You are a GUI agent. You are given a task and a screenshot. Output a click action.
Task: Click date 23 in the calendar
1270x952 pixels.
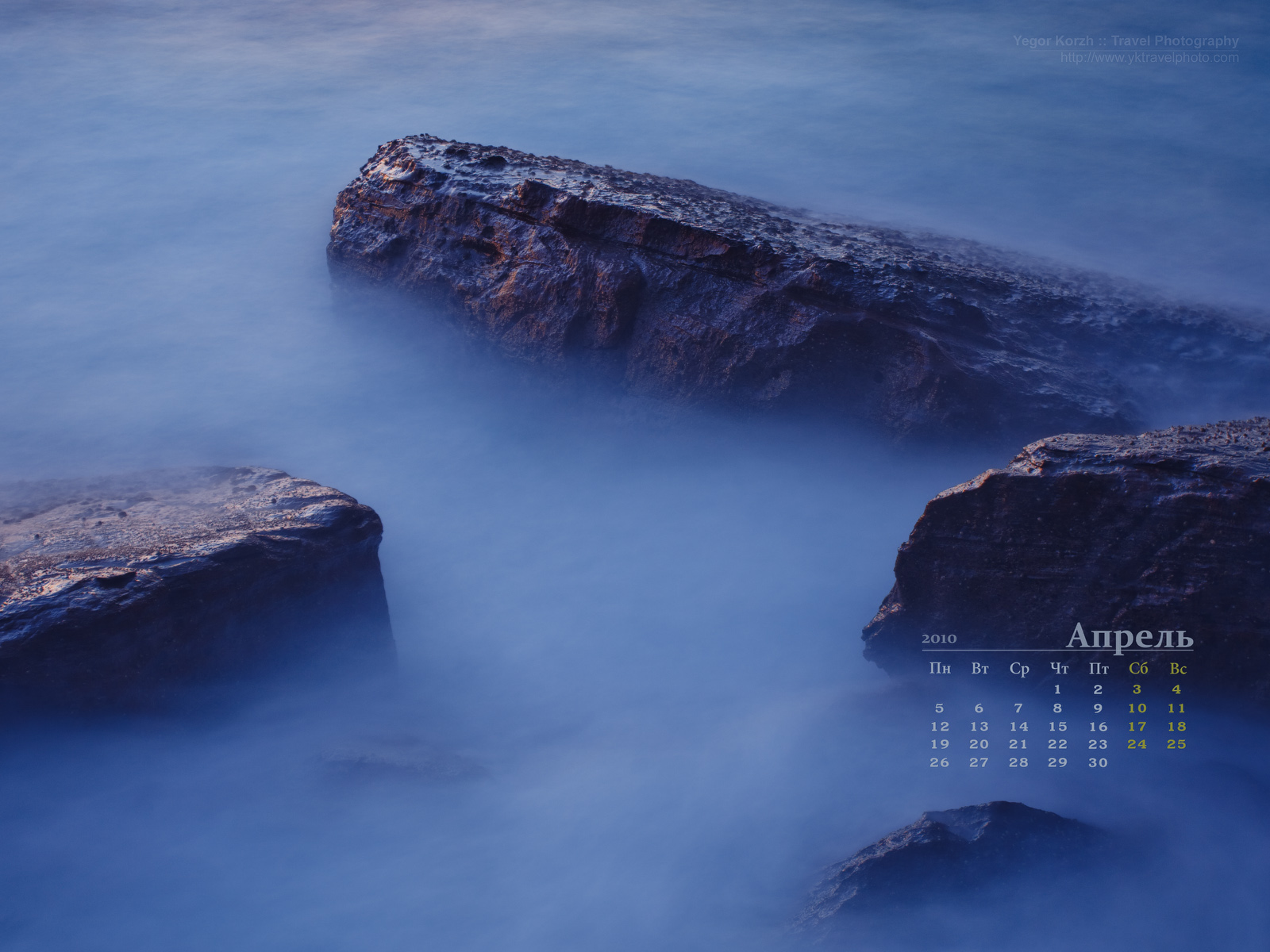click(1098, 744)
